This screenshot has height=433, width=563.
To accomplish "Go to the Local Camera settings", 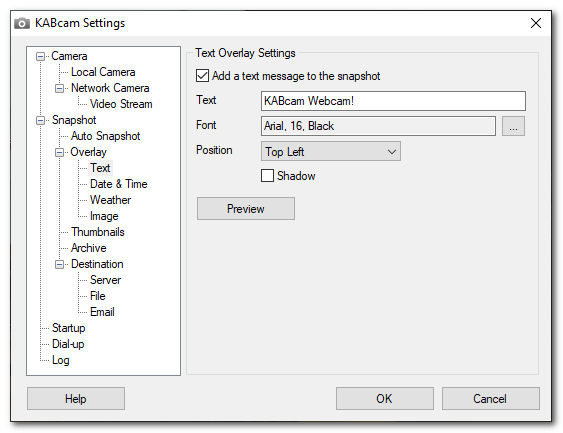I will [x=103, y=72].
